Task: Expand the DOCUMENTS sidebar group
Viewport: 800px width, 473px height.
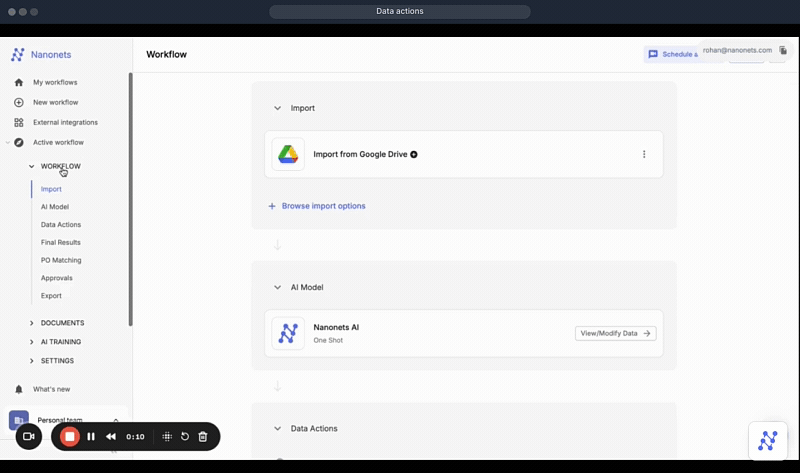Action: click(32, 323)
